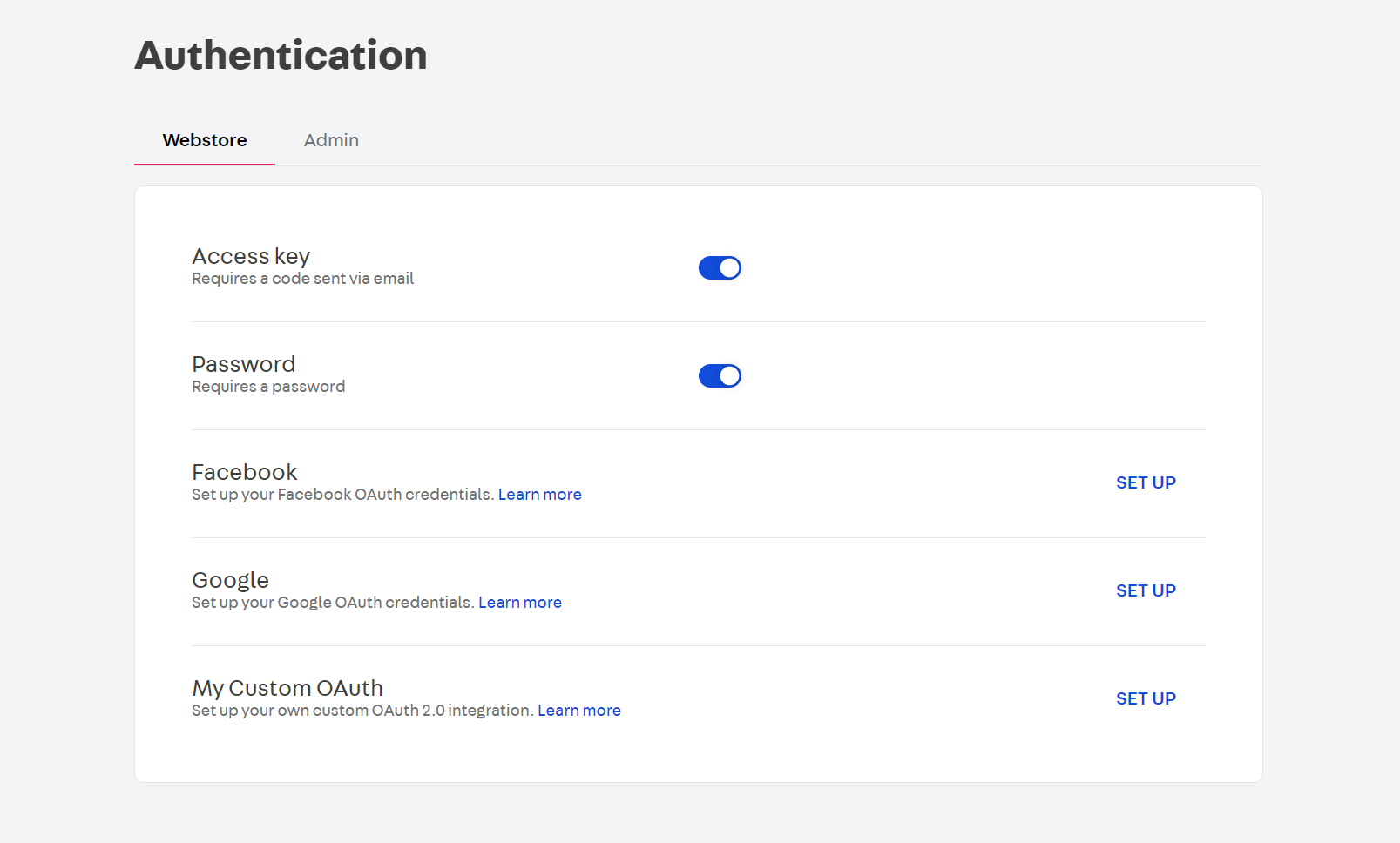Turn off the Password authentication toggle
Screen dimensions: 1400x843
tap(720, 375)
